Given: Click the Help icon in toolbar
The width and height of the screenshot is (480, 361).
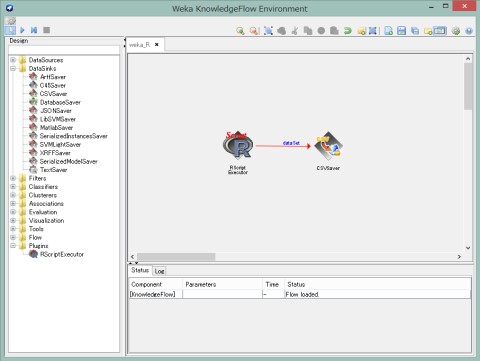Looking at the screenshot, I should coord(469,31).
